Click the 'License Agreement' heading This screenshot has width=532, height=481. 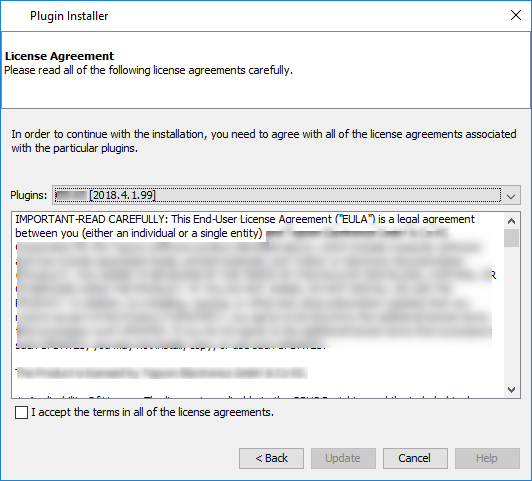tap(59, 56)
